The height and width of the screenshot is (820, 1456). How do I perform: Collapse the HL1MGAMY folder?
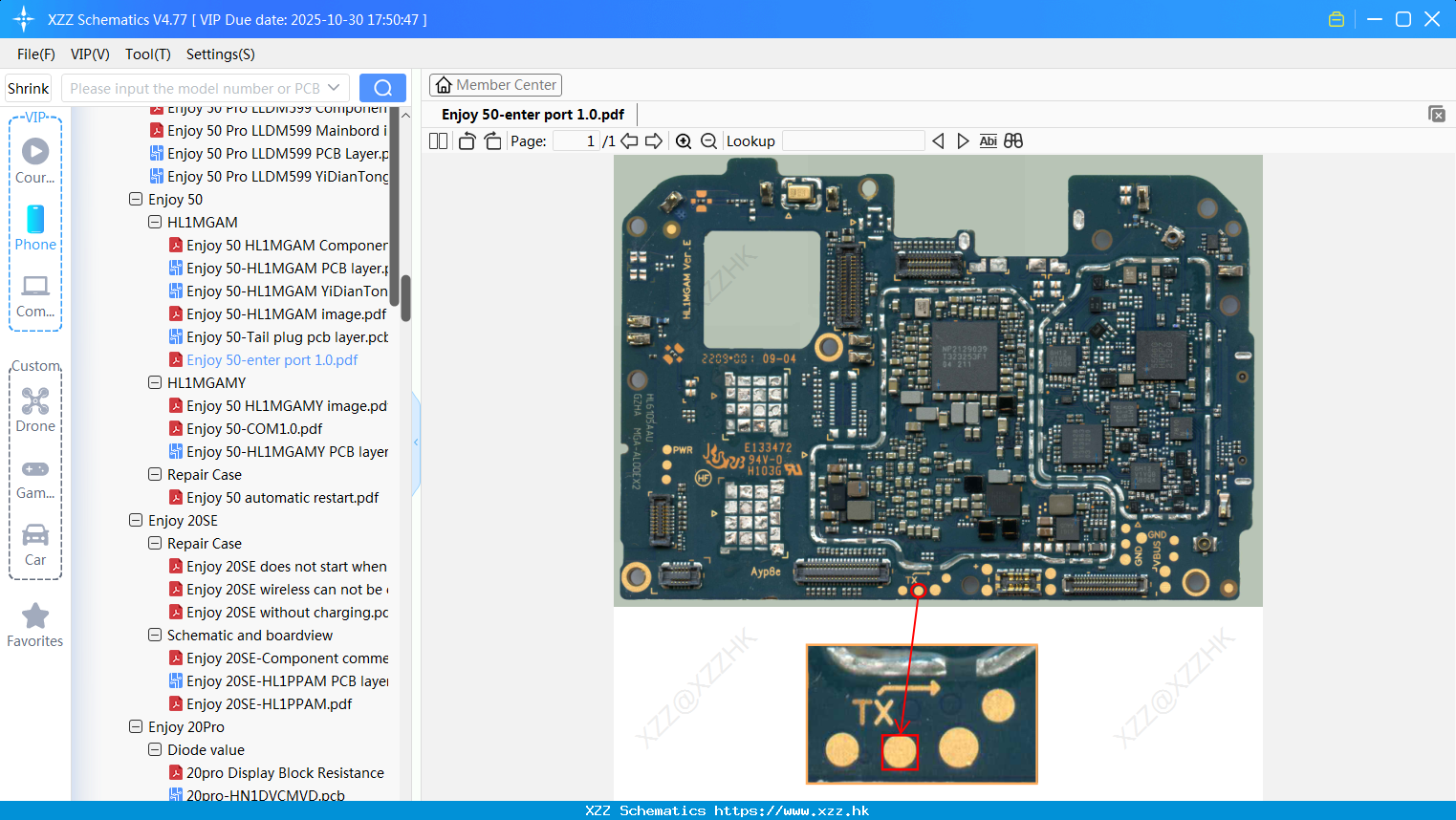pos(155,382)
